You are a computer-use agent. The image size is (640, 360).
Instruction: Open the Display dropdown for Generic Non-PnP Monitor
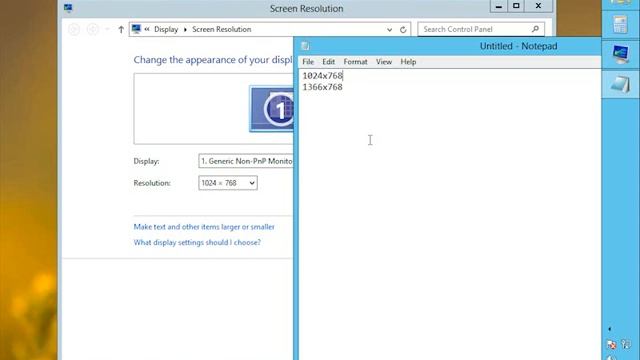click(246, 161)
